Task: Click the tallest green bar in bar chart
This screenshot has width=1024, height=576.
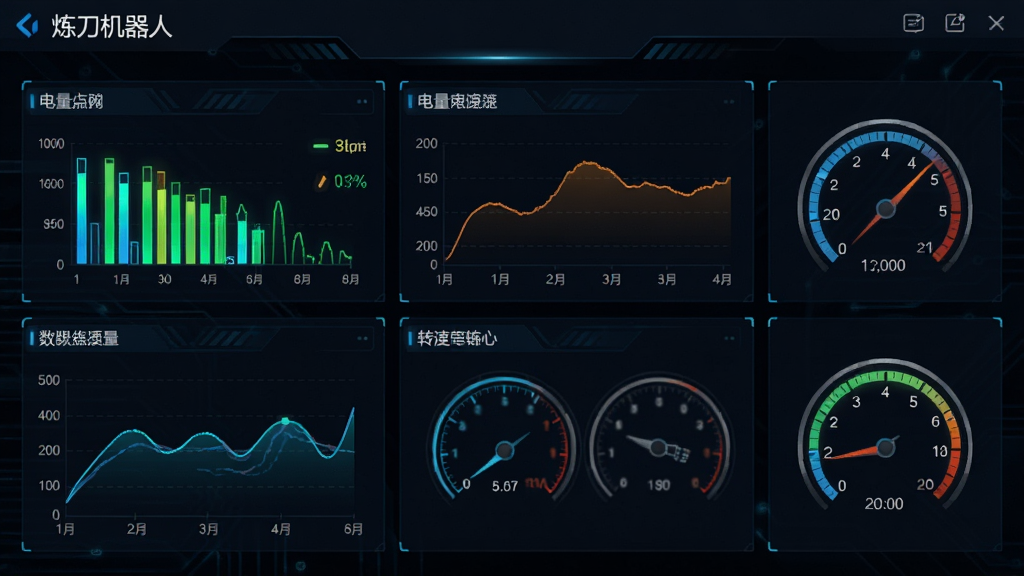Action: (110, 211)
